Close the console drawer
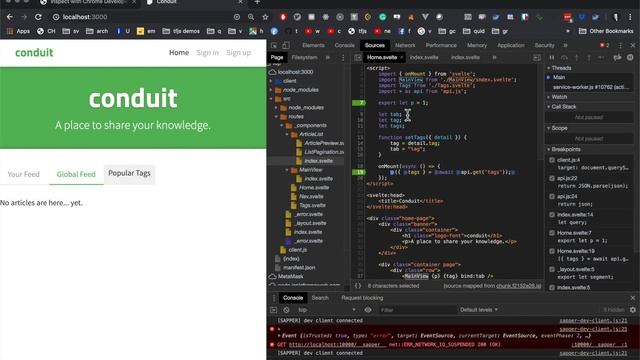 point(633,298)
